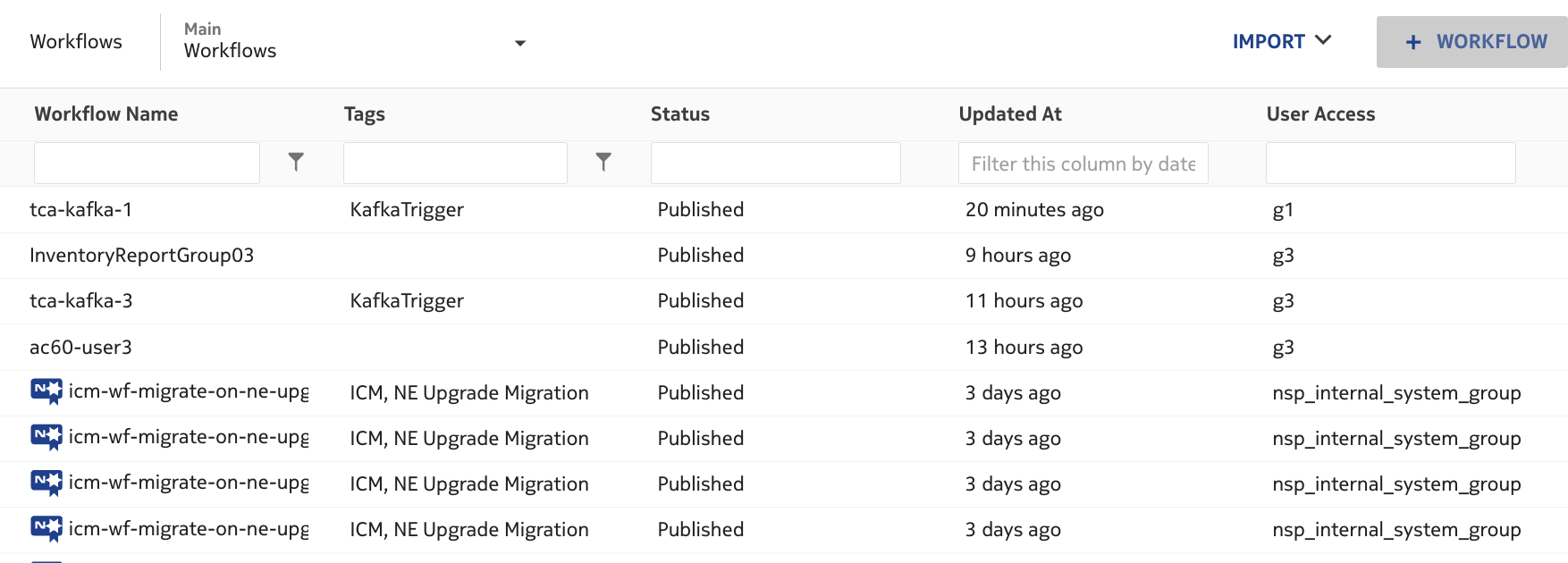This screenshot has height=563, width=1568.
Task: Click the Workflows title in the header
Action: pos(76,42)
